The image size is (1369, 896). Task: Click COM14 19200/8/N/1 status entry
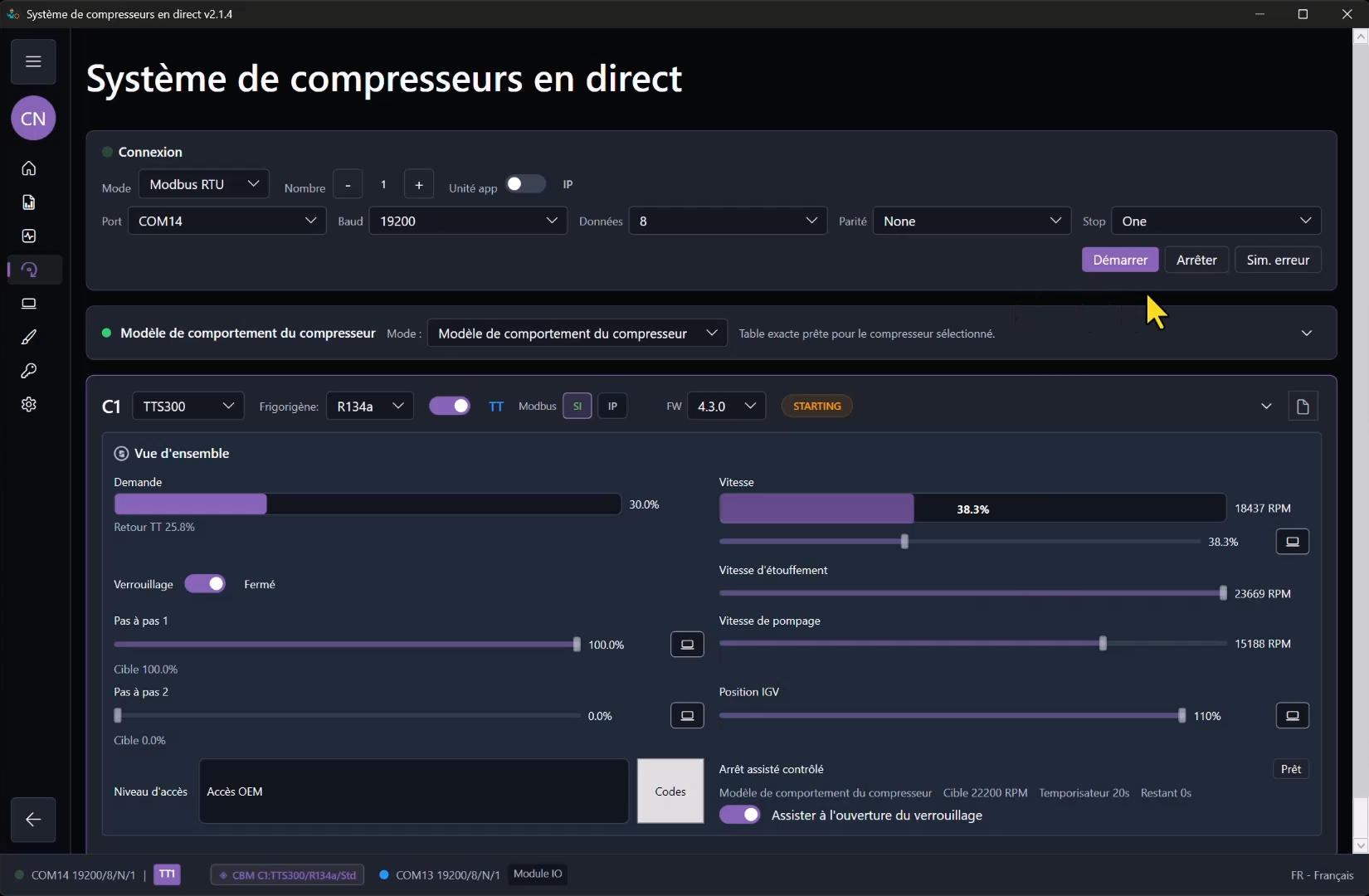pos(76,875)
